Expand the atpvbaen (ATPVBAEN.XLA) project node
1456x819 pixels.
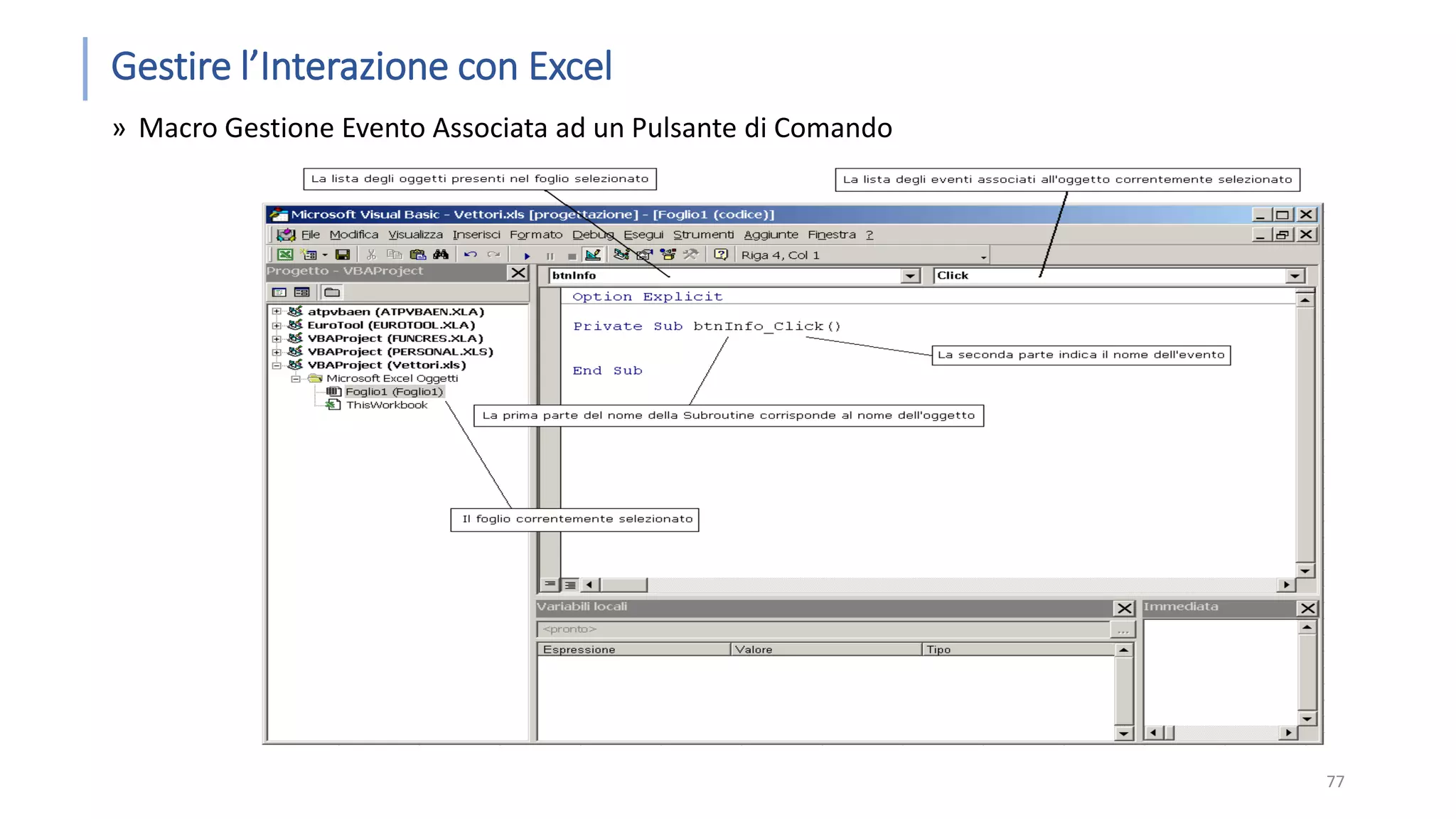pos(277,311)
